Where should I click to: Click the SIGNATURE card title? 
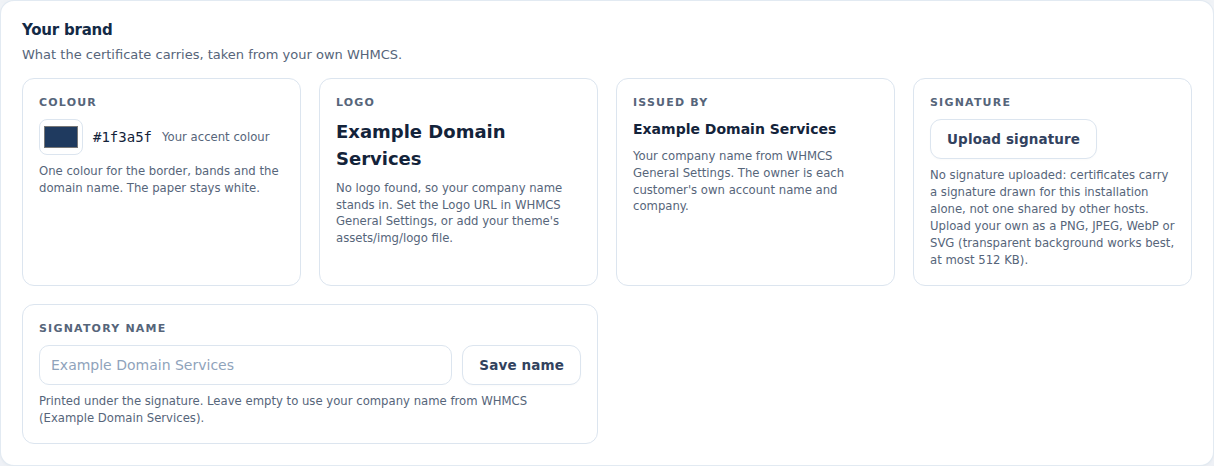pyautogui.click(x=970, y=102)
